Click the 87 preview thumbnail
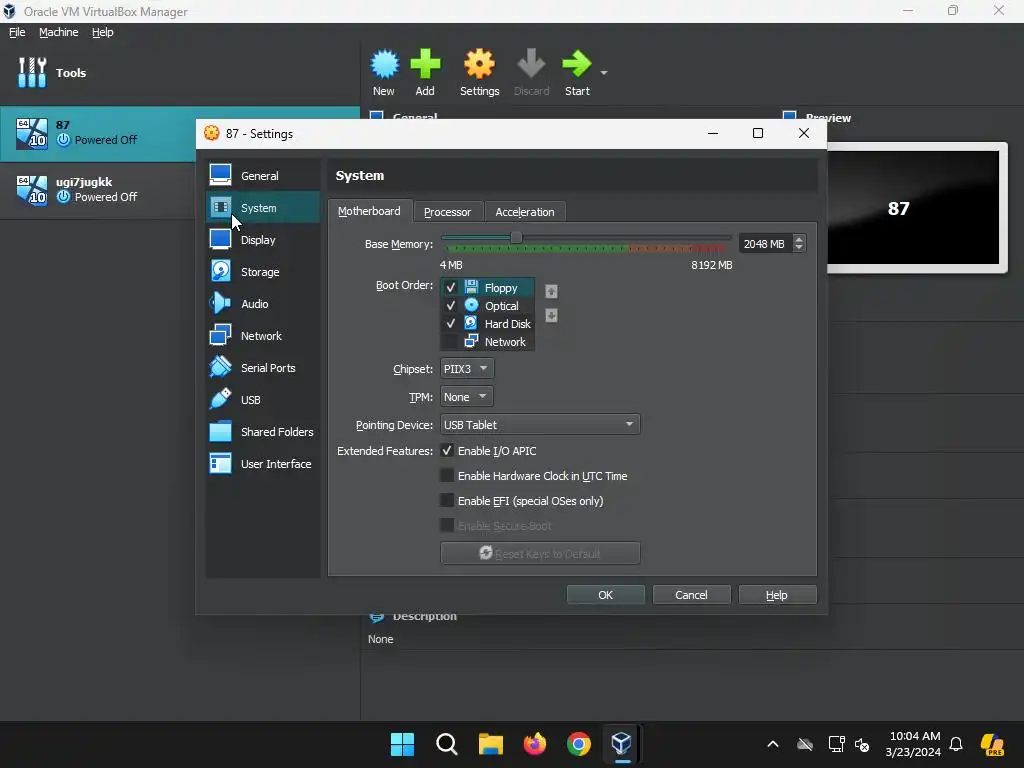Image resolution: width=1024 pixels, height=768 pixels. (x=913, y=208)
